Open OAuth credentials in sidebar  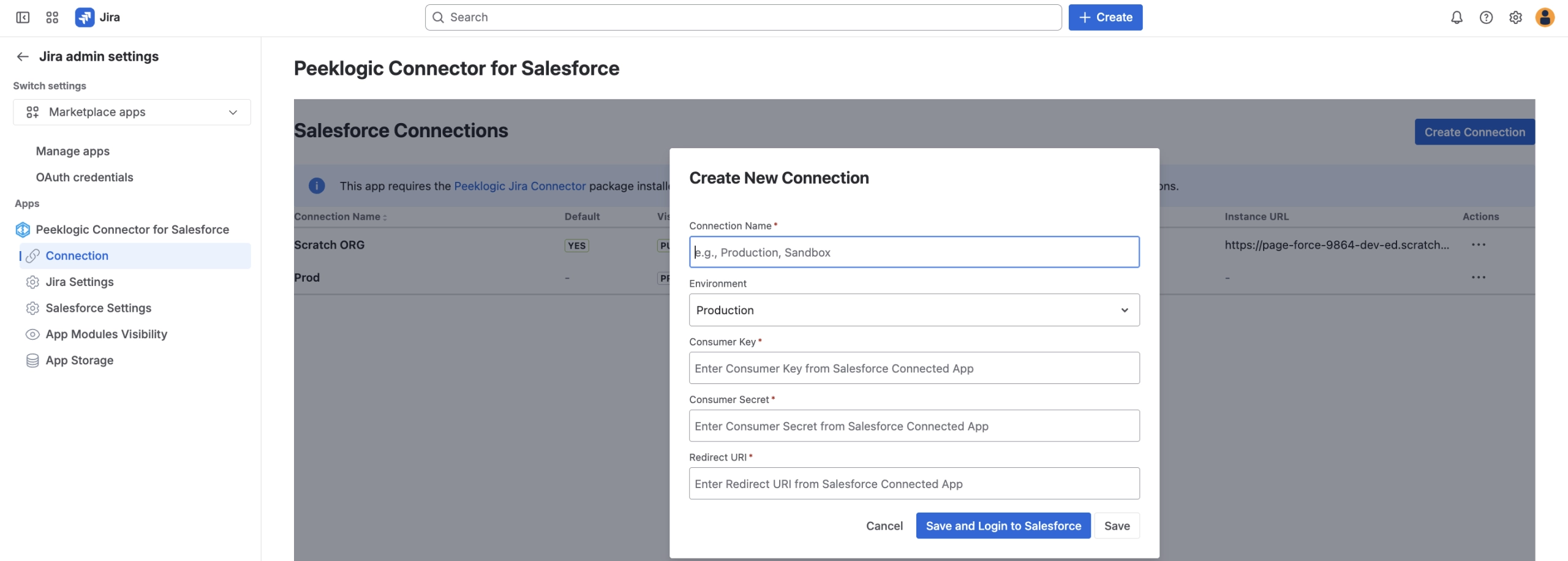pyautogui.click(x=85, y=178)
